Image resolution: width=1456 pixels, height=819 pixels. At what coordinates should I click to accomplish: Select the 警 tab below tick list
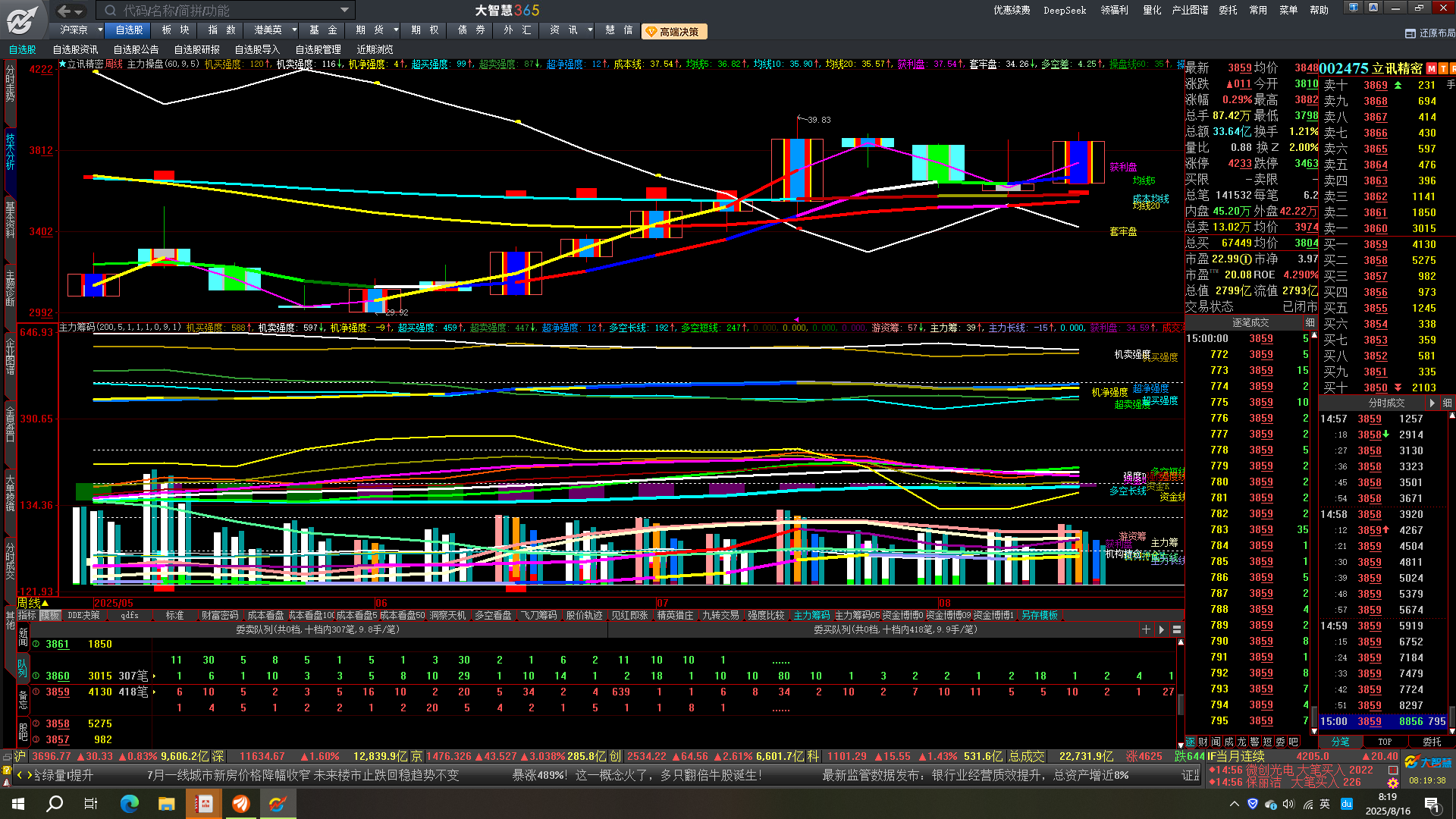click(1254, 742)
